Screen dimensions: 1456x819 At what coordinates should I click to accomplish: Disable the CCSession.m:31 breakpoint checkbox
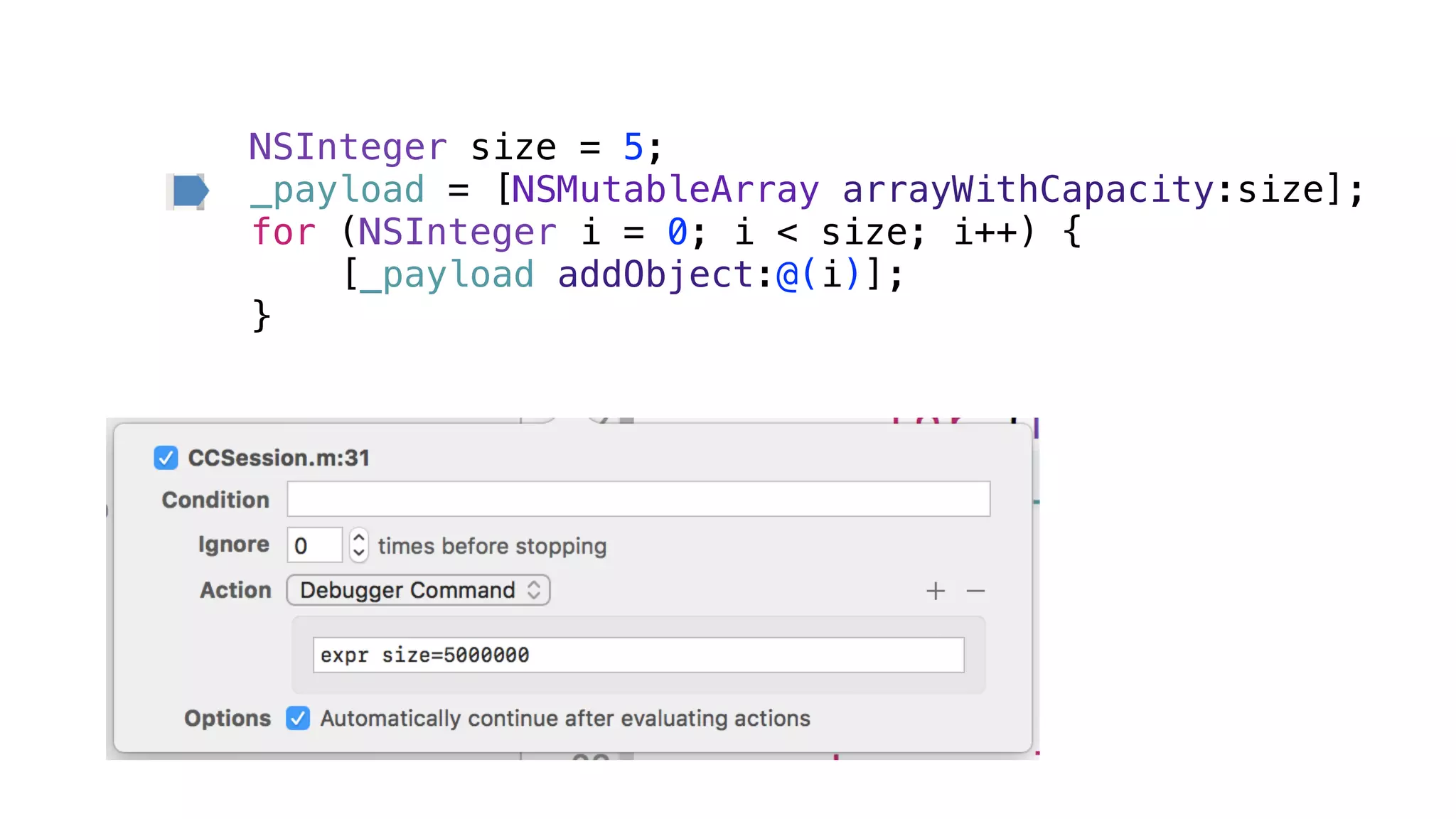click(166, 458)
